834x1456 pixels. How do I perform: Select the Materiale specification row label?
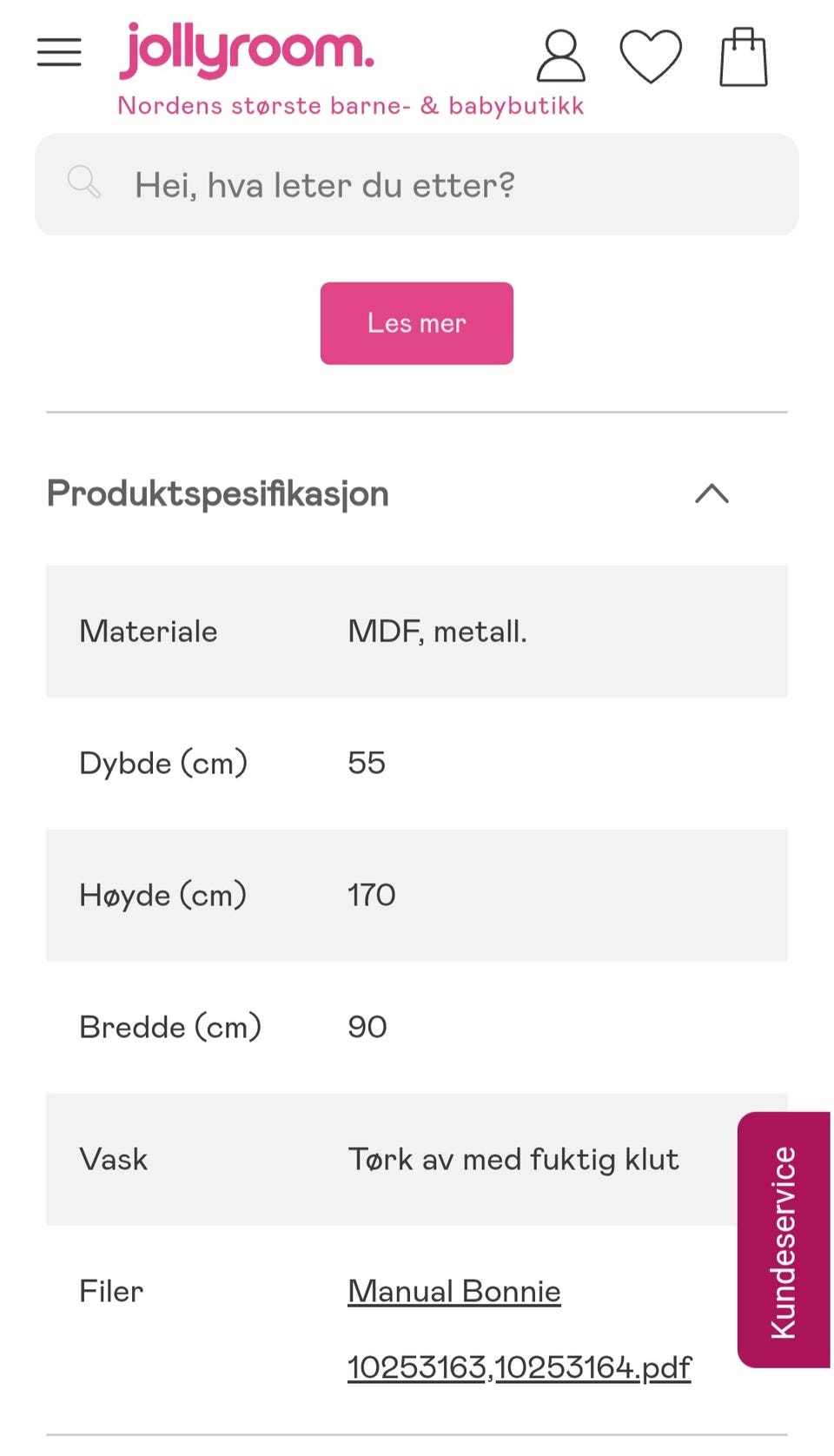tap(149, 632)
